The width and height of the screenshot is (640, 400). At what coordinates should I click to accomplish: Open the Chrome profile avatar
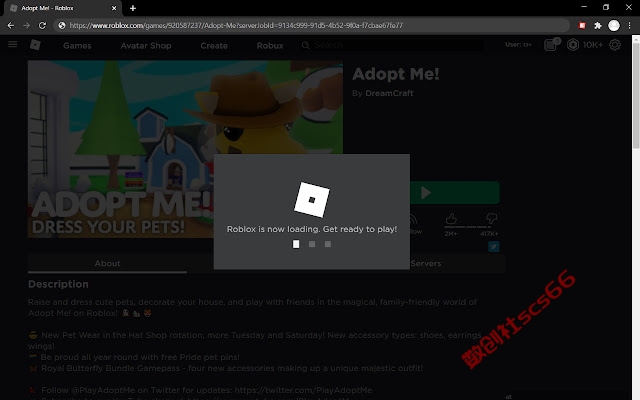(x=614, y=25)
